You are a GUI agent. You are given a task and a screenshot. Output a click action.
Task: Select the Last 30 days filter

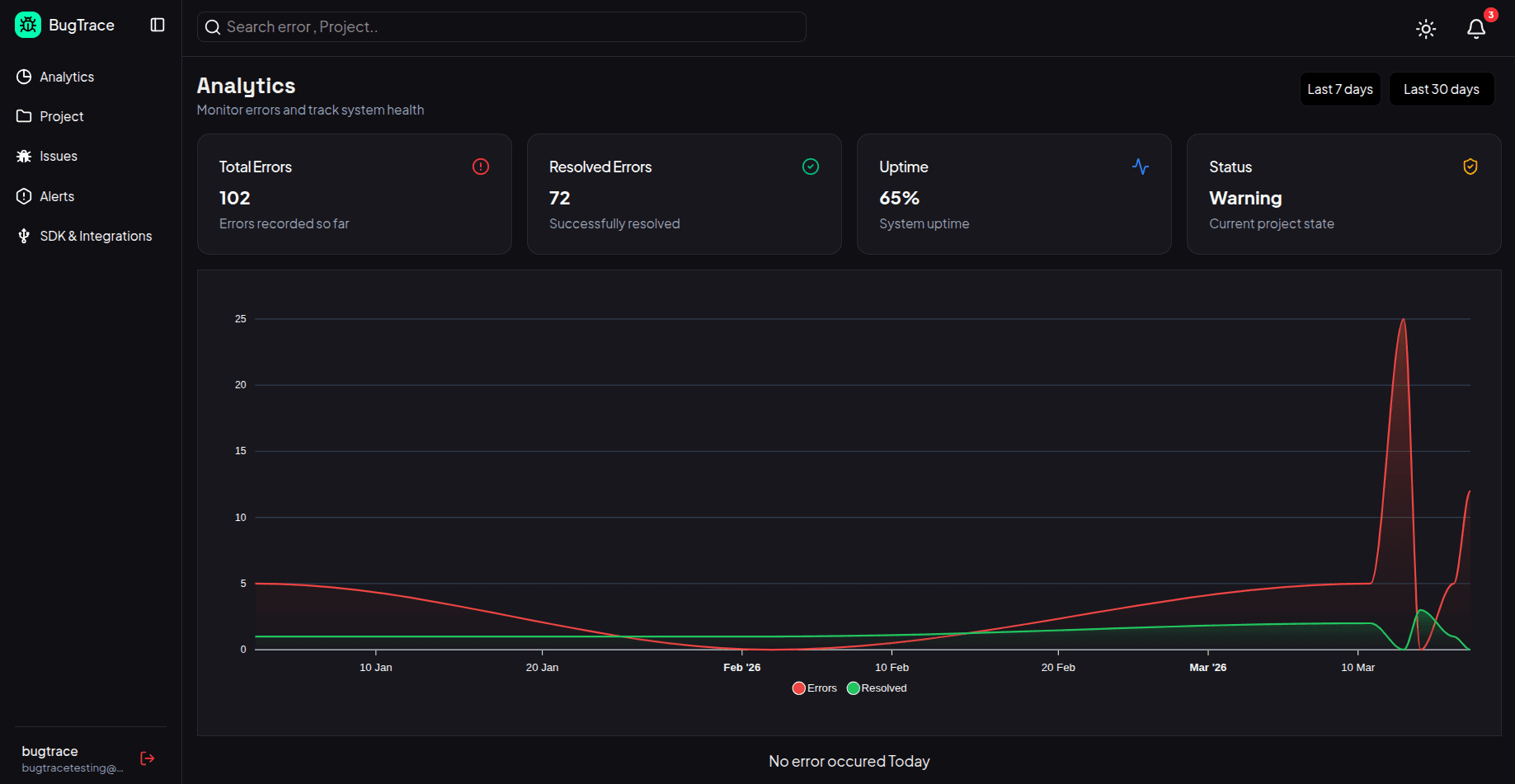click(1441, 89)
